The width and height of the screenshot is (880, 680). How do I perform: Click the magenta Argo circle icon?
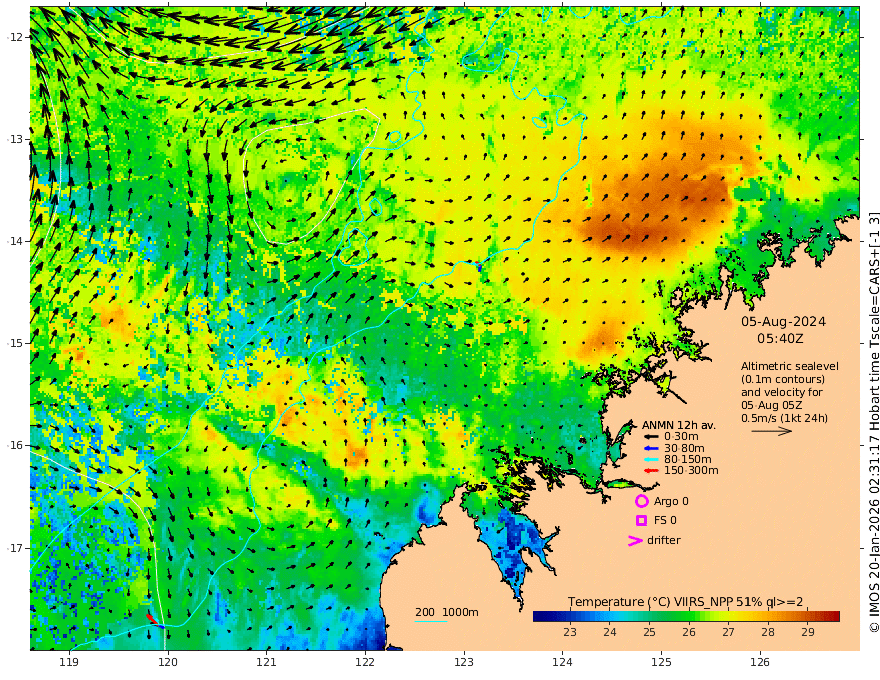tap(641, 501)
